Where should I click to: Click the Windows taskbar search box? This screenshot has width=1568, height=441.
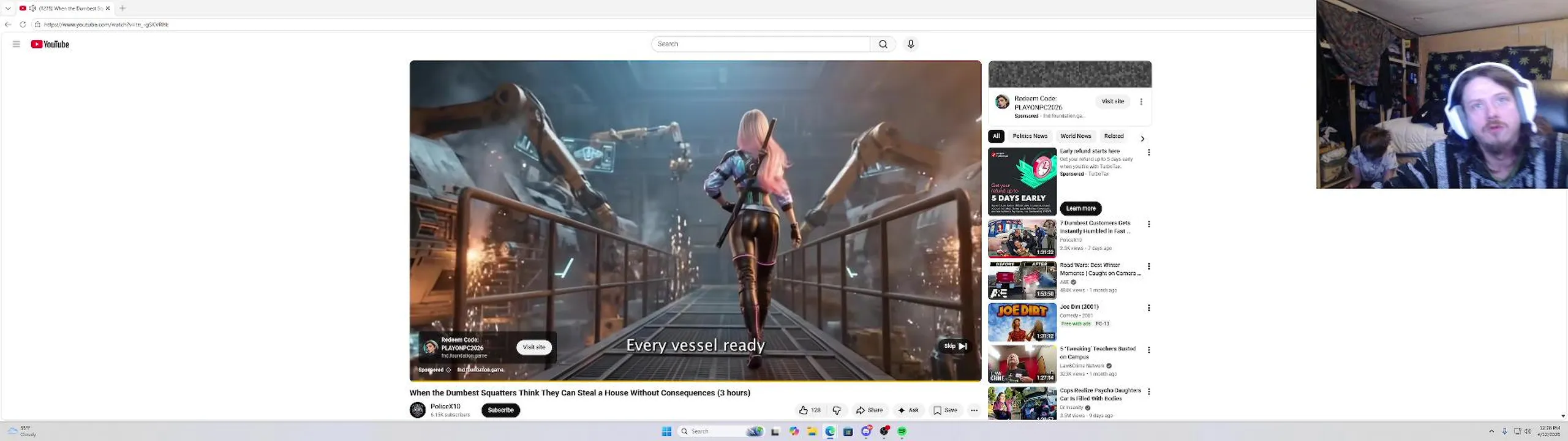click(720, 432)
